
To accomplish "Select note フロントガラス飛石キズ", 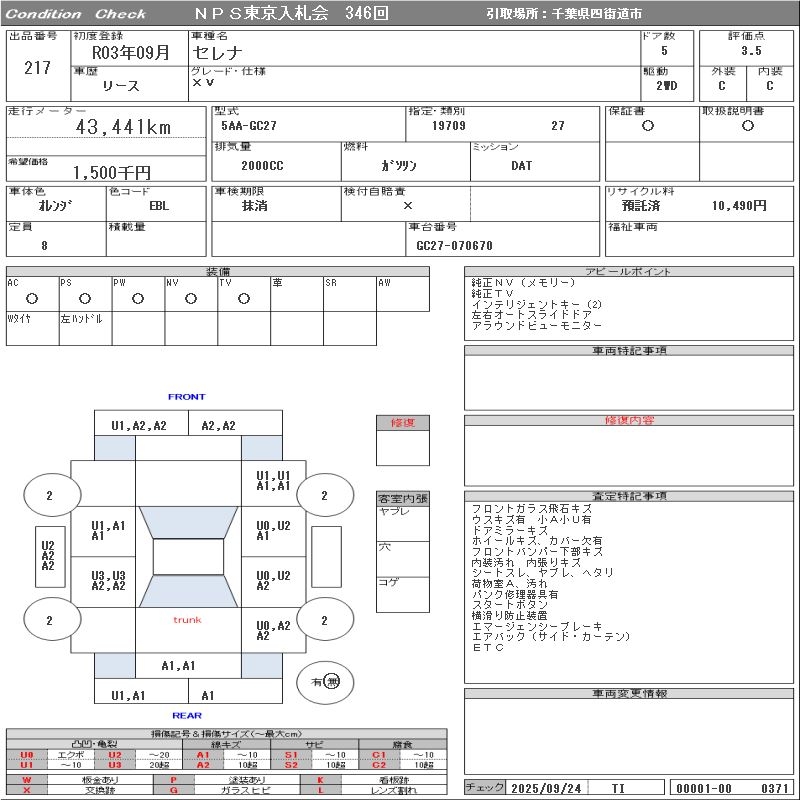I will pyautogui.click(x=532, y=509).
